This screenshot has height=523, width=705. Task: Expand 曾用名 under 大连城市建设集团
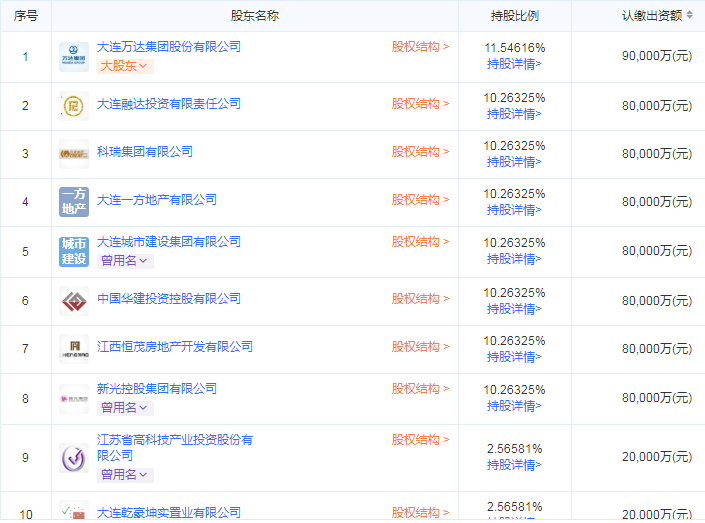[x=125, y=261]
